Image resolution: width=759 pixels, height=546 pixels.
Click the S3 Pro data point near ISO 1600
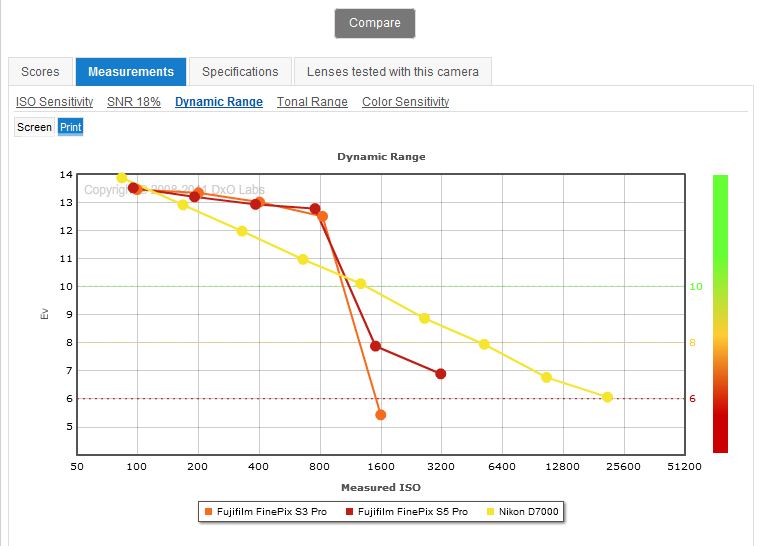point(380,415)
